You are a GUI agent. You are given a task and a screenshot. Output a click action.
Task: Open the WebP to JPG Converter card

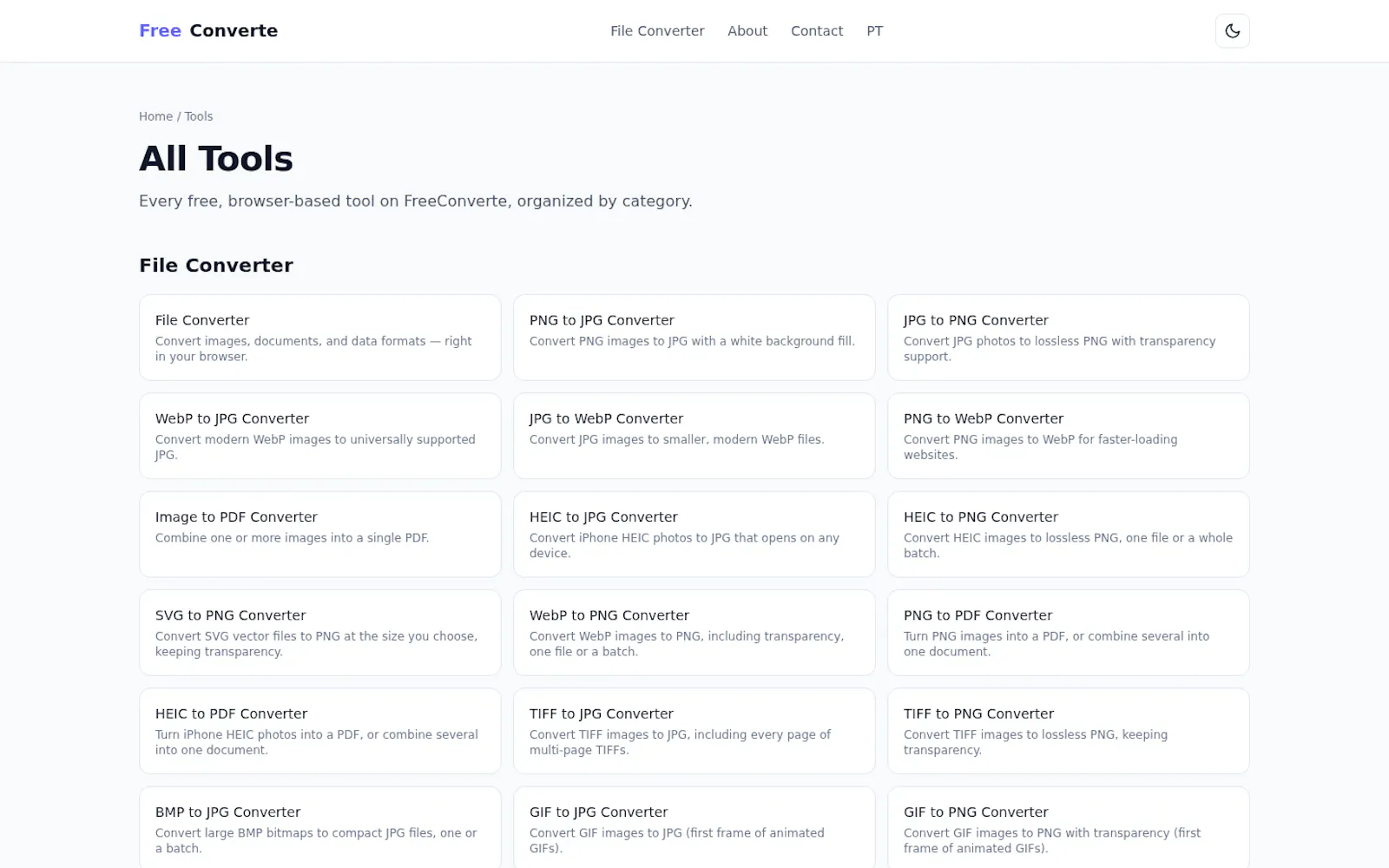point(320,436)
